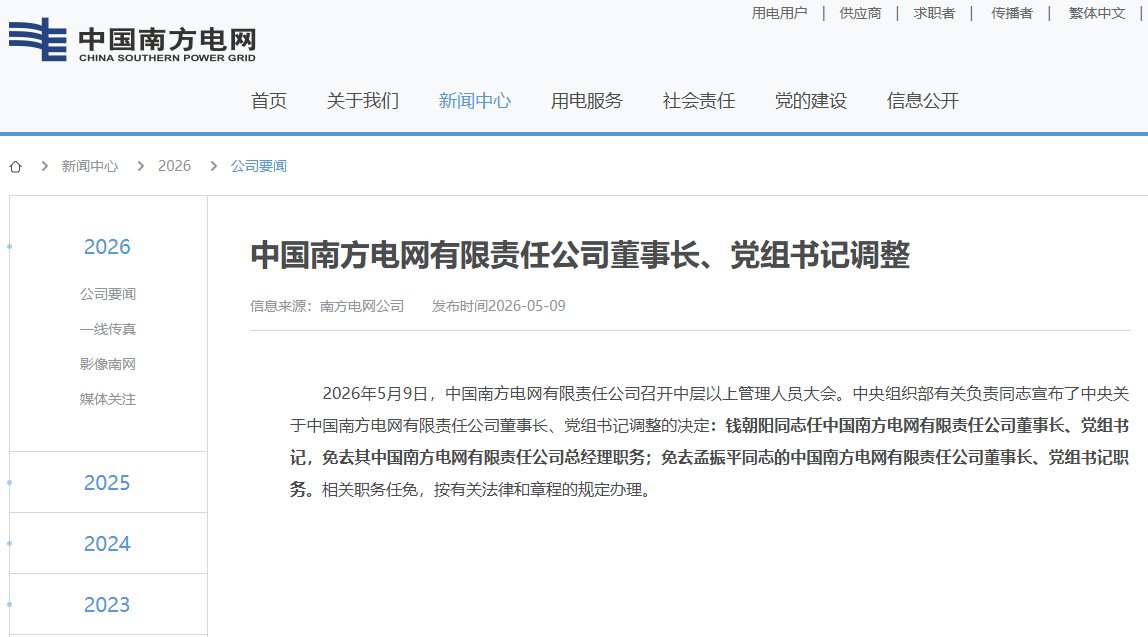The width and height of the screenshot is (1148, 637).
Task: Click 公司要闻 in breadcrumb
Action: click(258, 166)
